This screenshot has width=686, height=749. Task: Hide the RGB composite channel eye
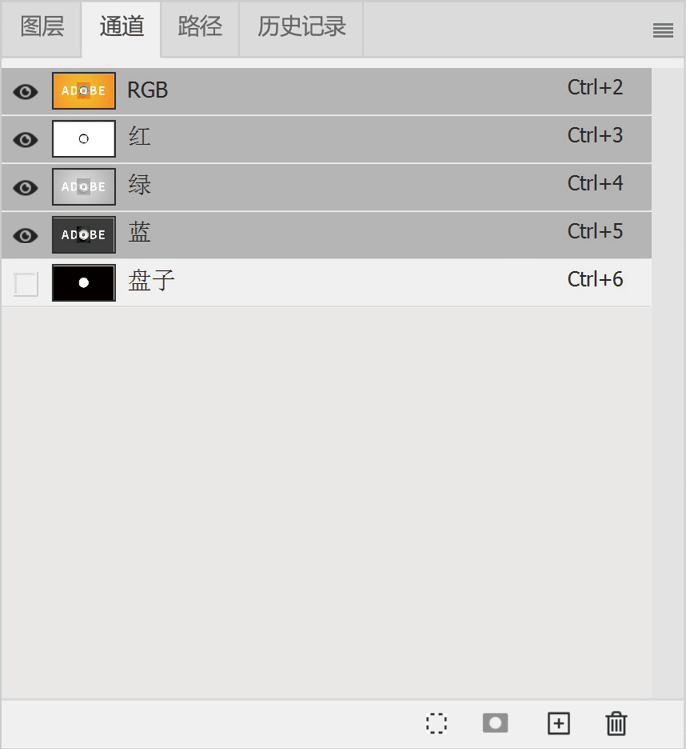[25, 91]
